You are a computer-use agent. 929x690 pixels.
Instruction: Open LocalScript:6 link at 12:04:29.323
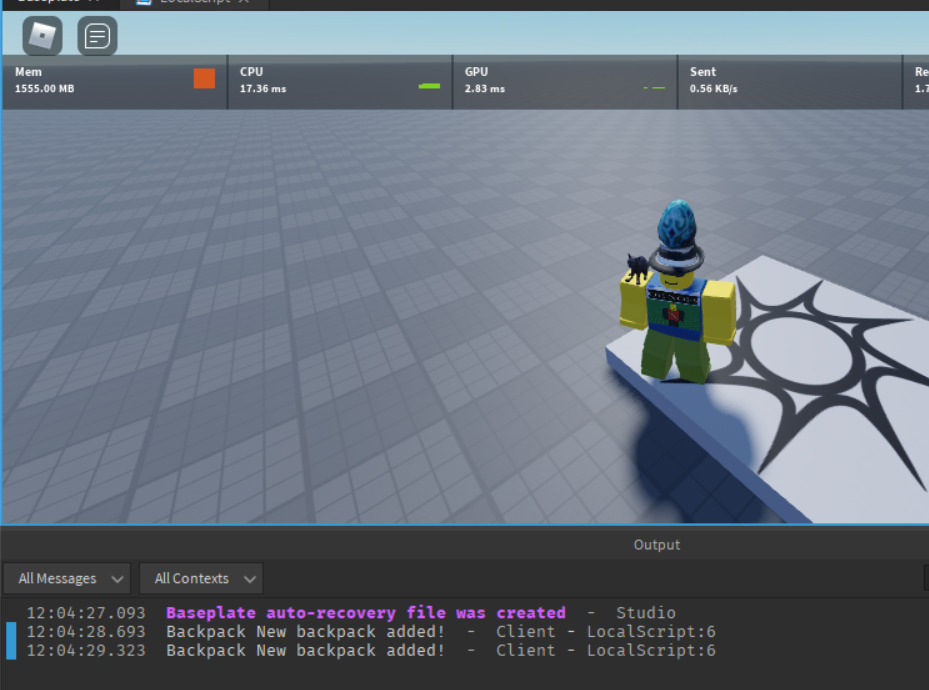click(x=651, y=650)
